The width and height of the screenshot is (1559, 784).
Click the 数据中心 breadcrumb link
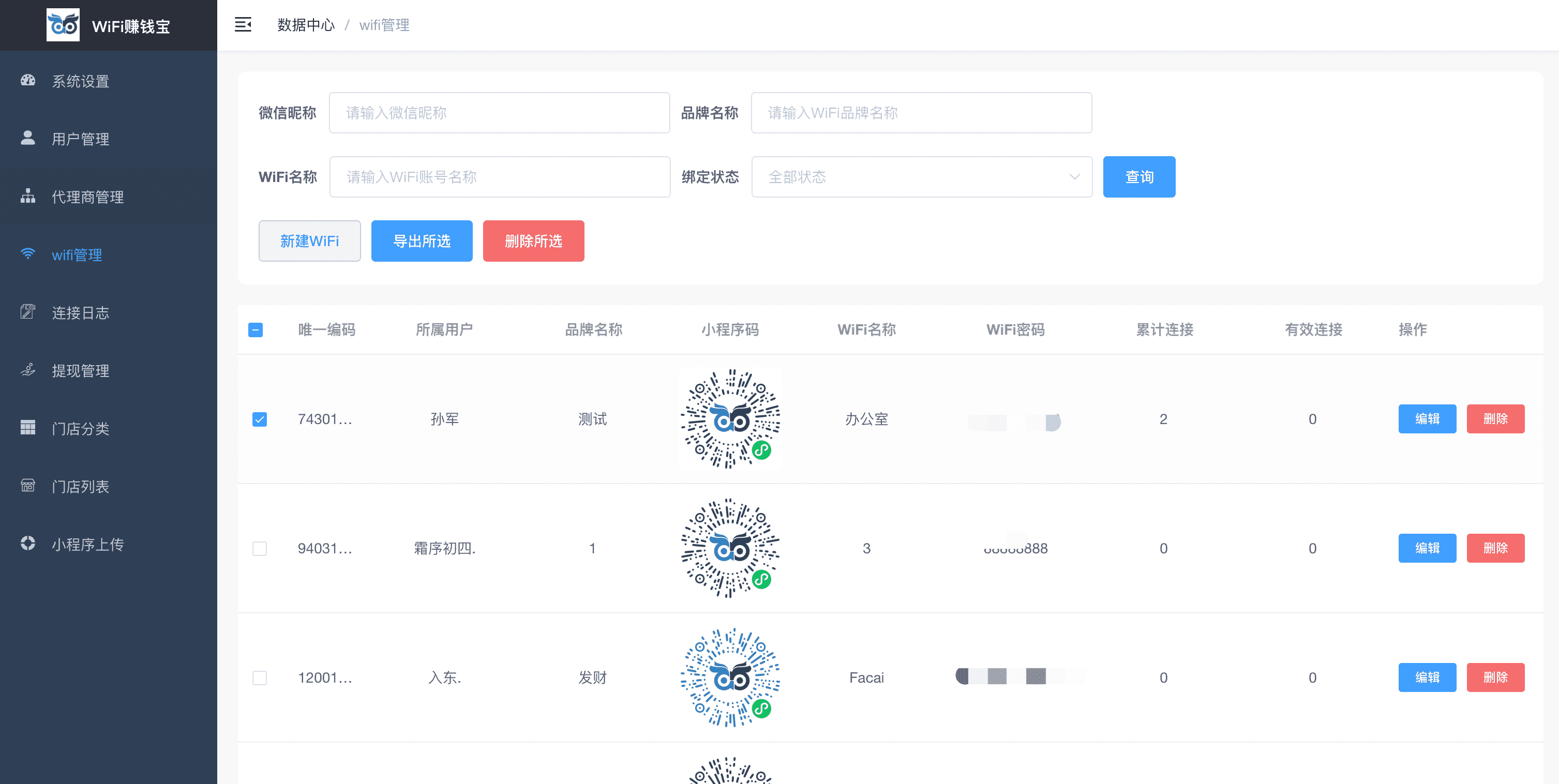306,25
